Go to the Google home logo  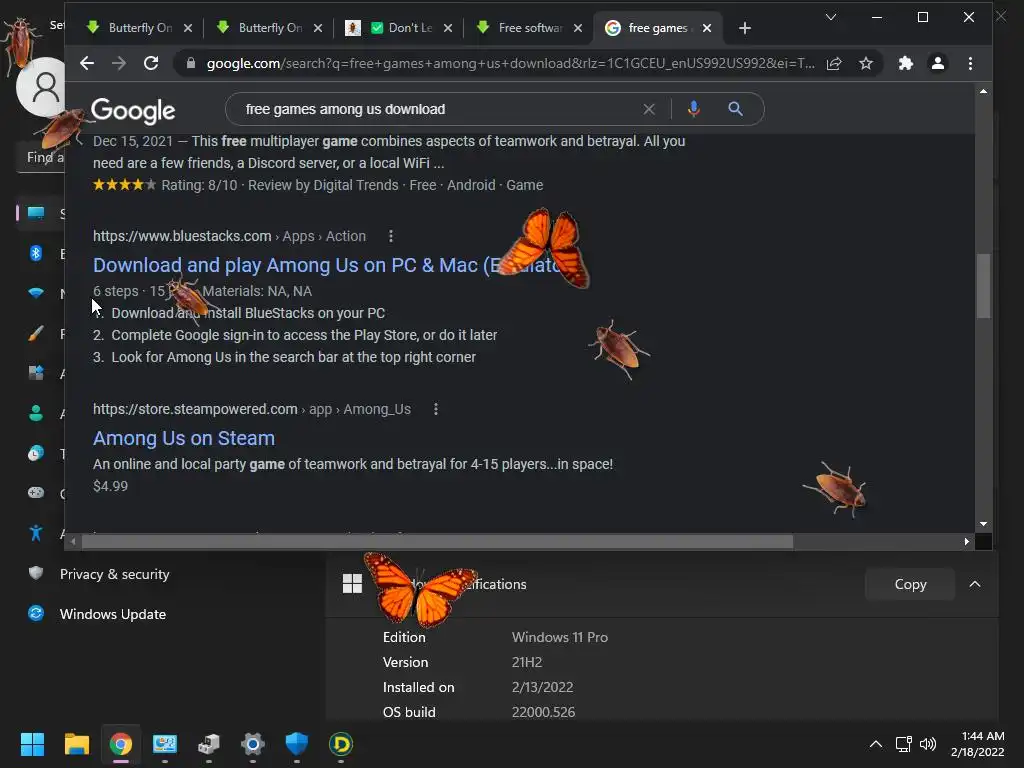(x=133, y=111)
